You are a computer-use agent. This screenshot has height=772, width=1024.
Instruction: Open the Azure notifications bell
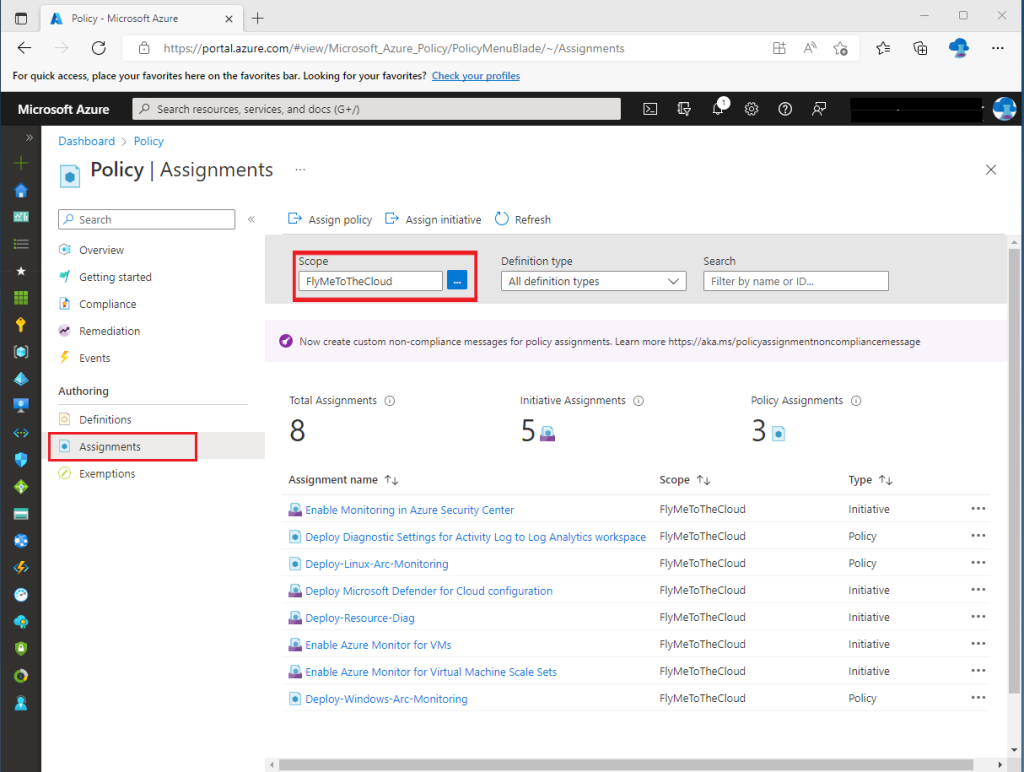[718, 109]
